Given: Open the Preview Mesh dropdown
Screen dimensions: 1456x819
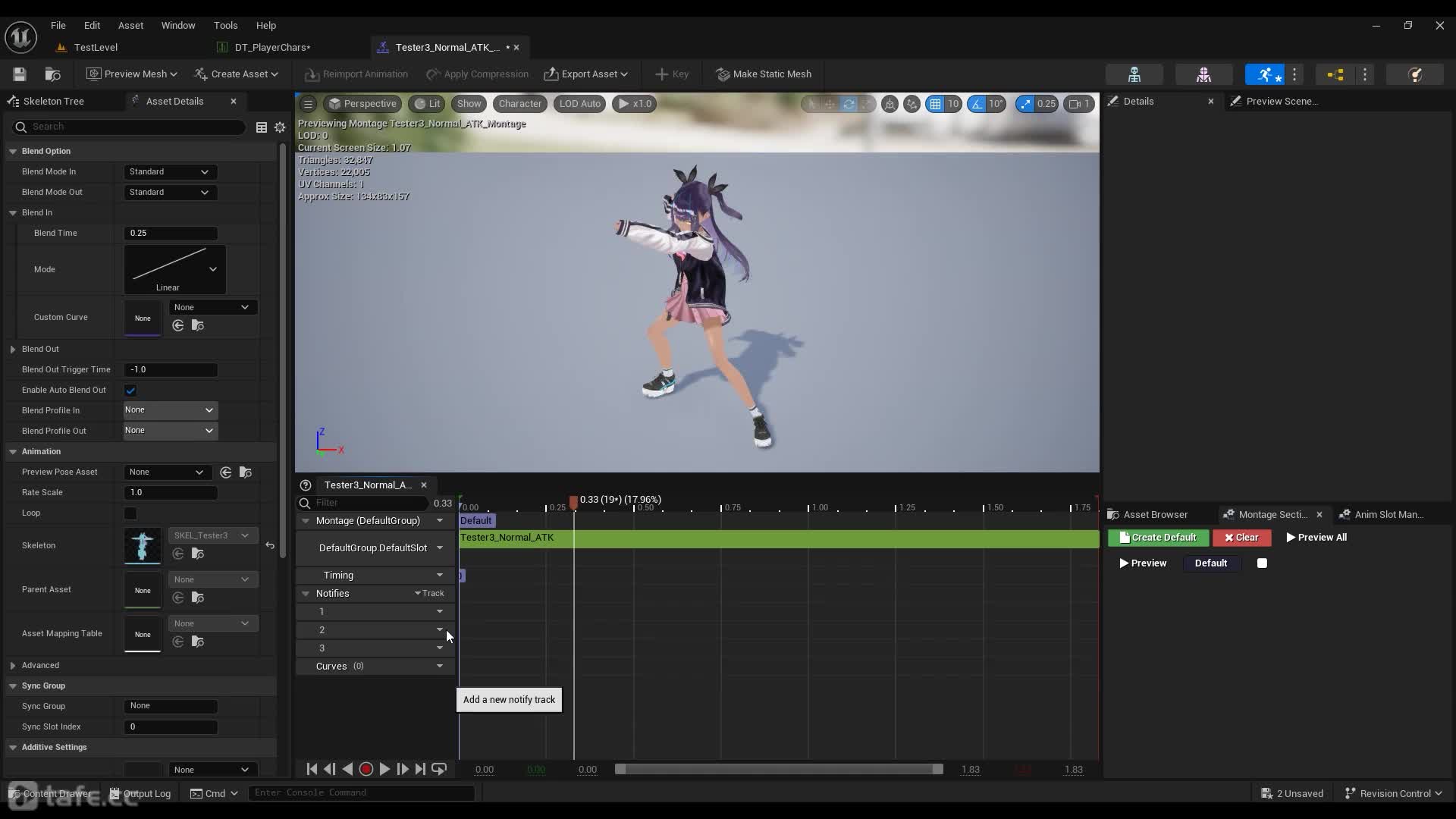Looking at the screenshot, I should [x=132, y=74].
